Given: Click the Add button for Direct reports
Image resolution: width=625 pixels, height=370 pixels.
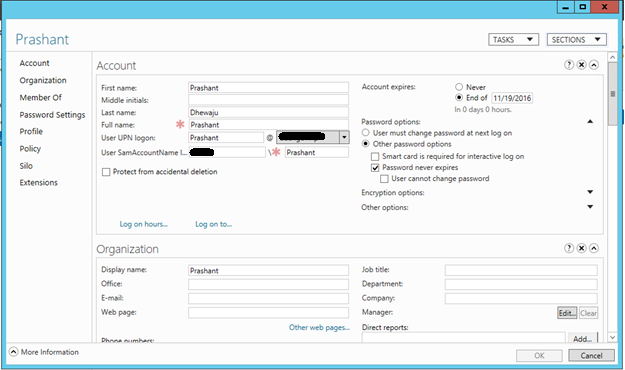Looking at the screenshot, I should (x=582, y=339).
